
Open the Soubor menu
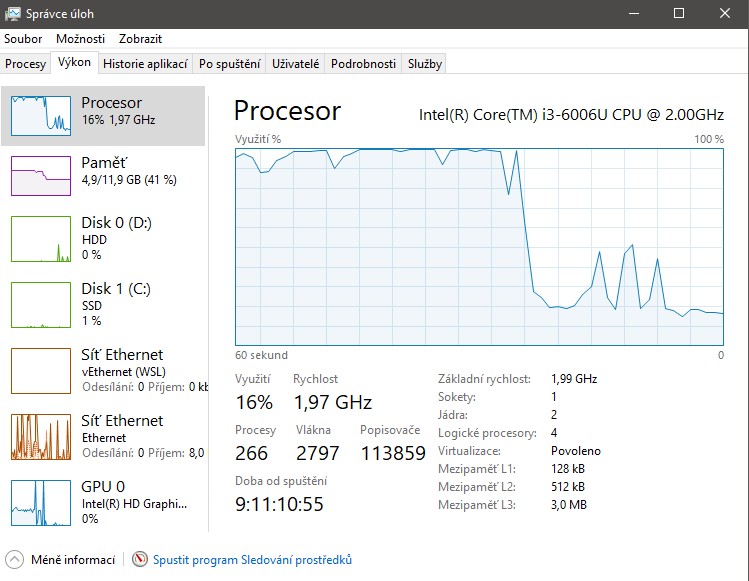pyautogui.click(x=23, y=39)
